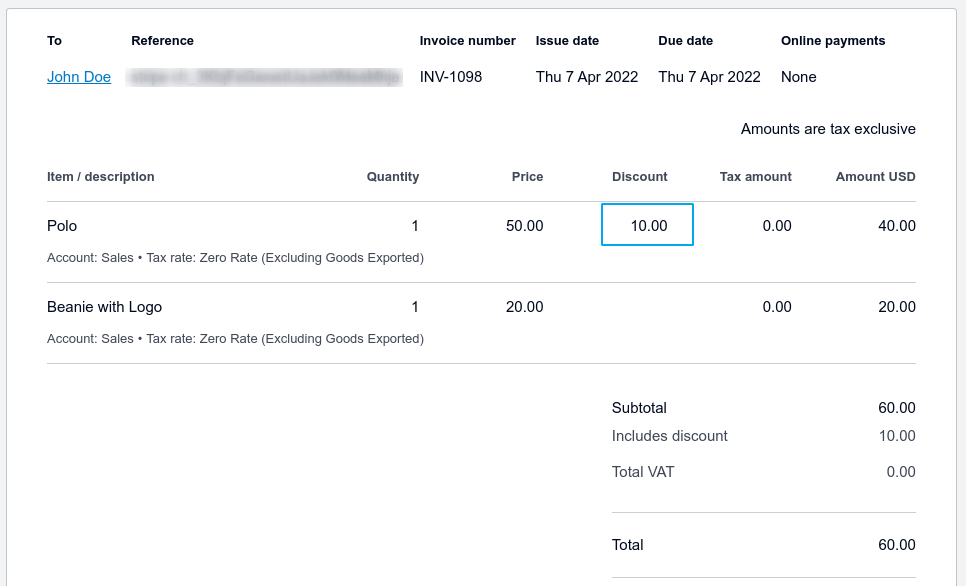Select the invoice number INV-1098
This screenshot has height=586, width=966.
(450, 77)
